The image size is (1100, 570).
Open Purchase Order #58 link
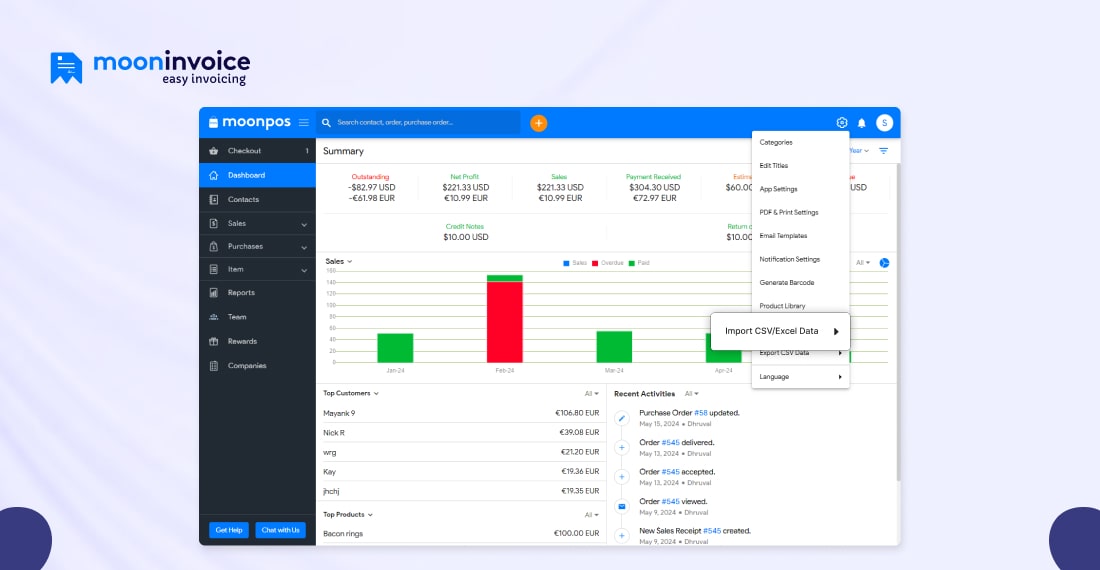[701, 413]
